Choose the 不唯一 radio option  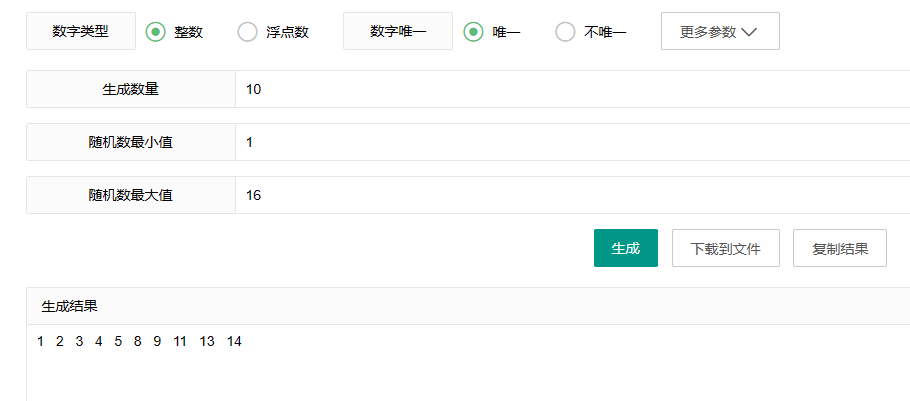point(565,31)
